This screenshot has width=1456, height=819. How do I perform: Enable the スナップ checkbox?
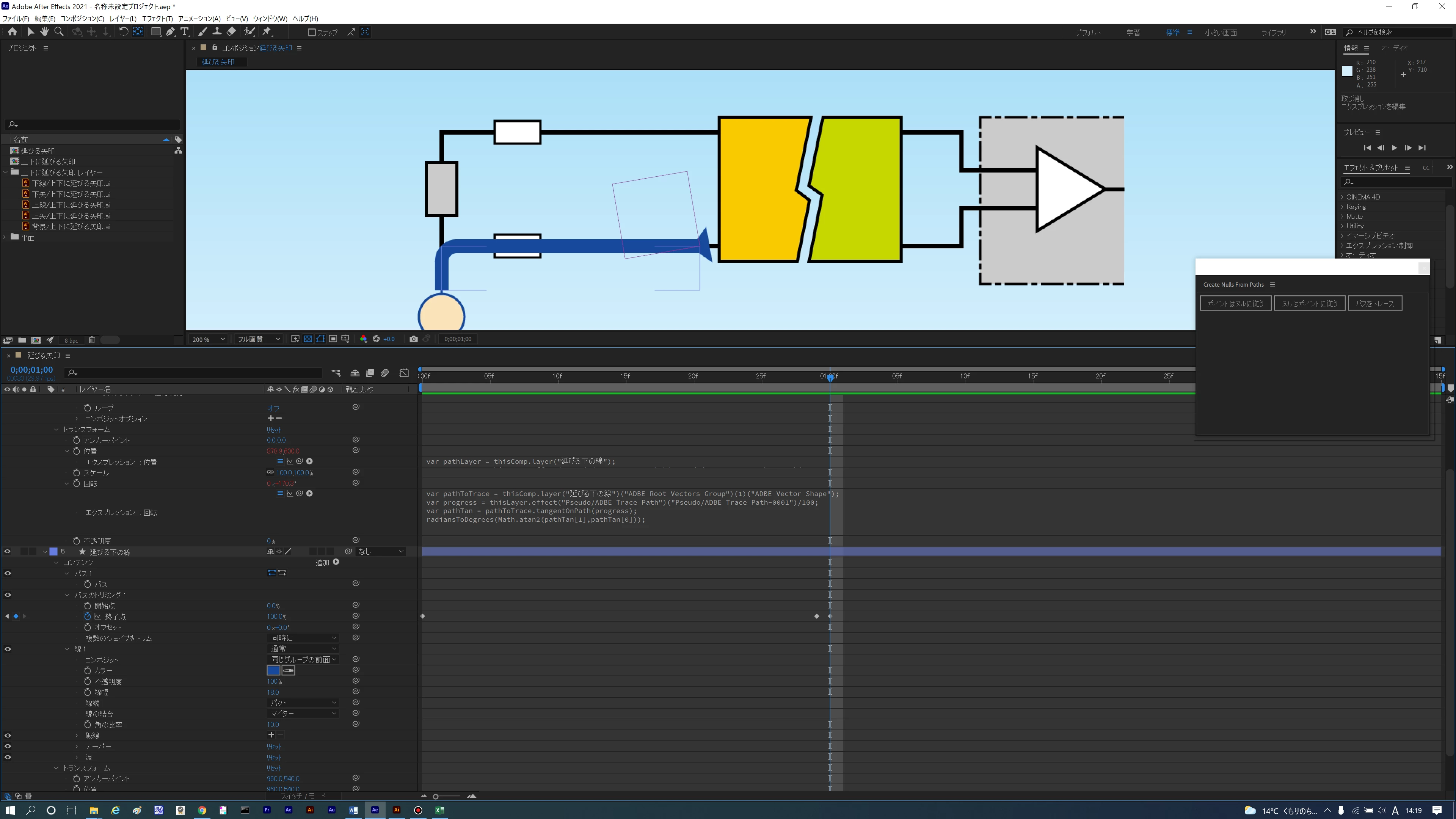click(x=311, y=33)
